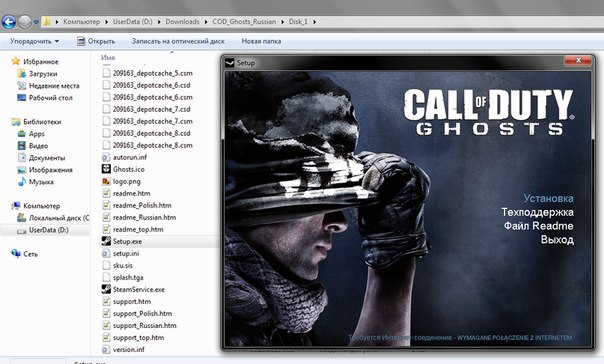Click Записать на оптический диск button

(178, 41)
